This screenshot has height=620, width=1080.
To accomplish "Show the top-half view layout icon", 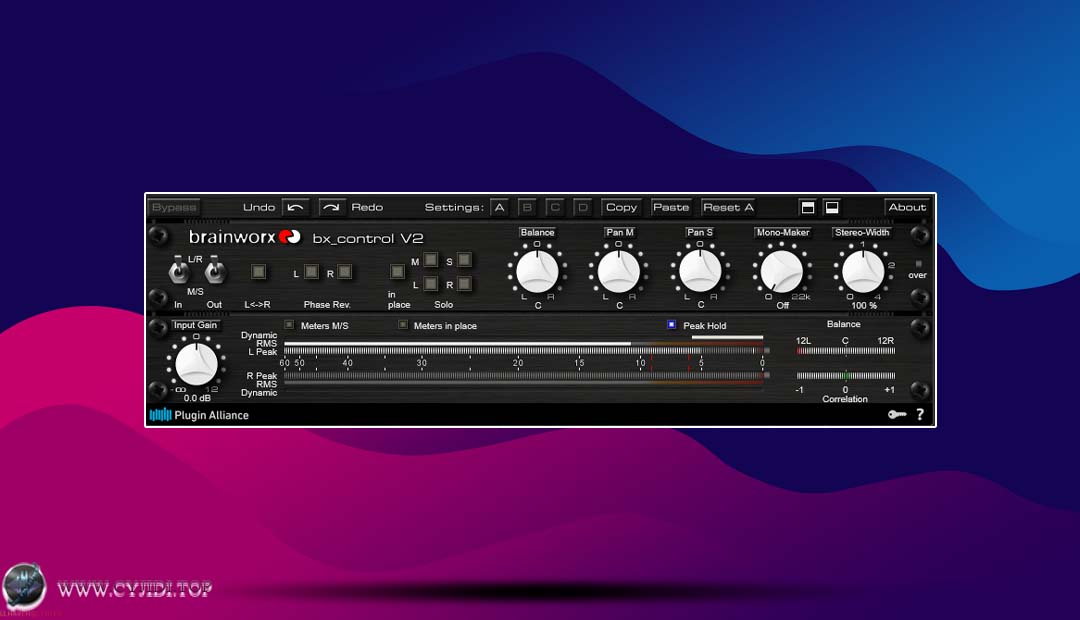I will pyautogui.click(x=808, y=207).
